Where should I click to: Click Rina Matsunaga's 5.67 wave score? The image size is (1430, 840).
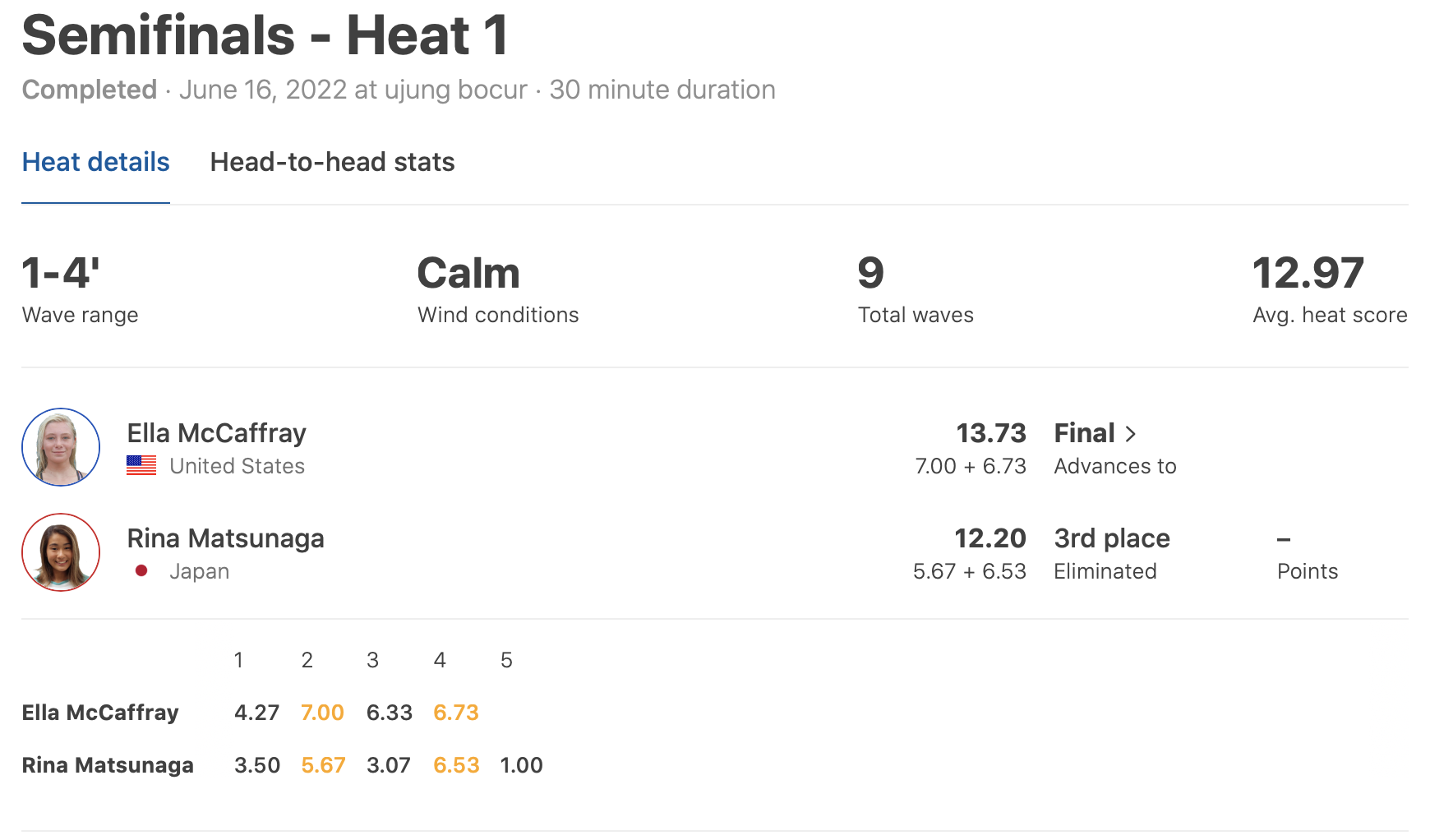click(x=323, y=765)
